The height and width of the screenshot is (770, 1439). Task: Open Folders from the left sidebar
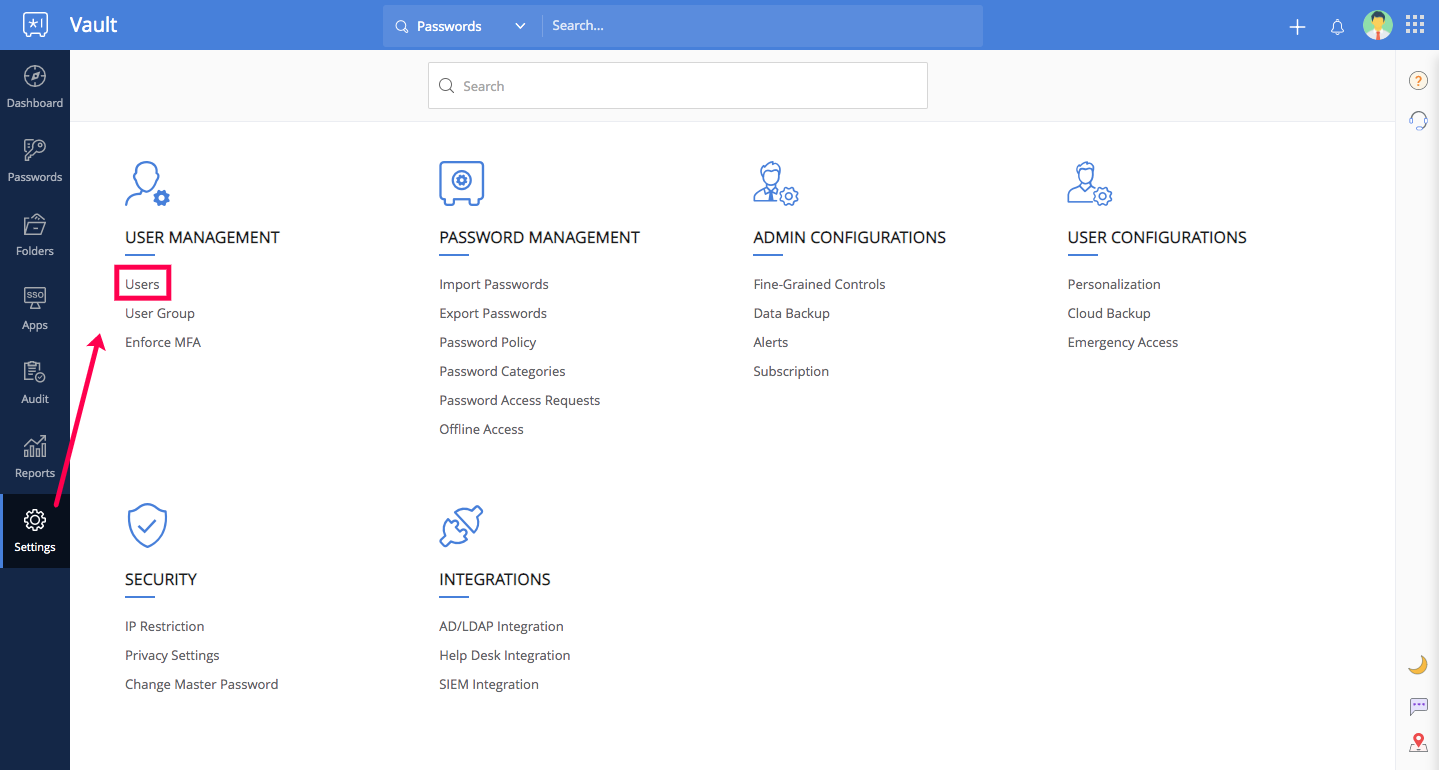35,236
